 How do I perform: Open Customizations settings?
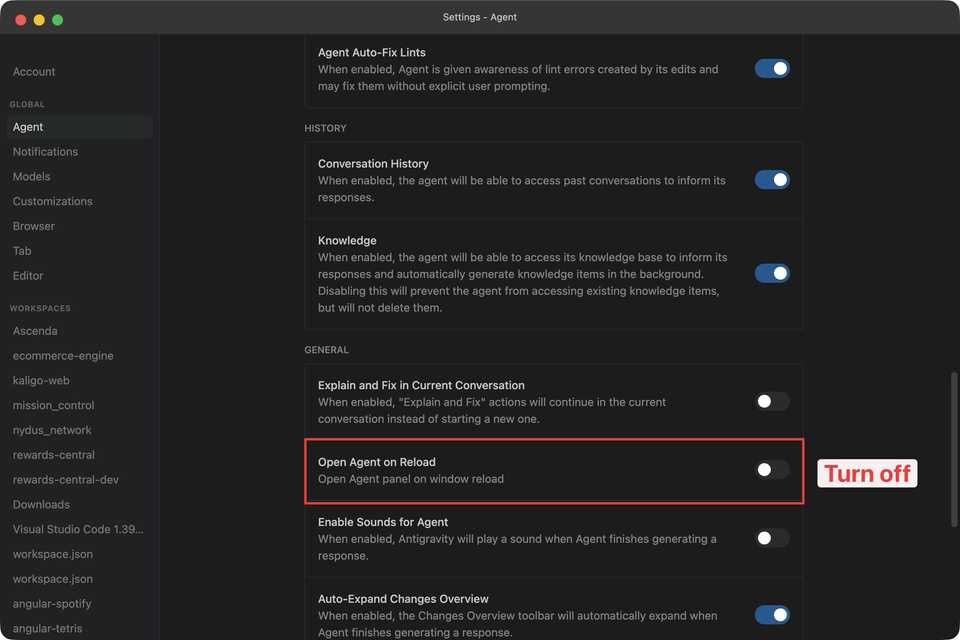pos(52,201)
